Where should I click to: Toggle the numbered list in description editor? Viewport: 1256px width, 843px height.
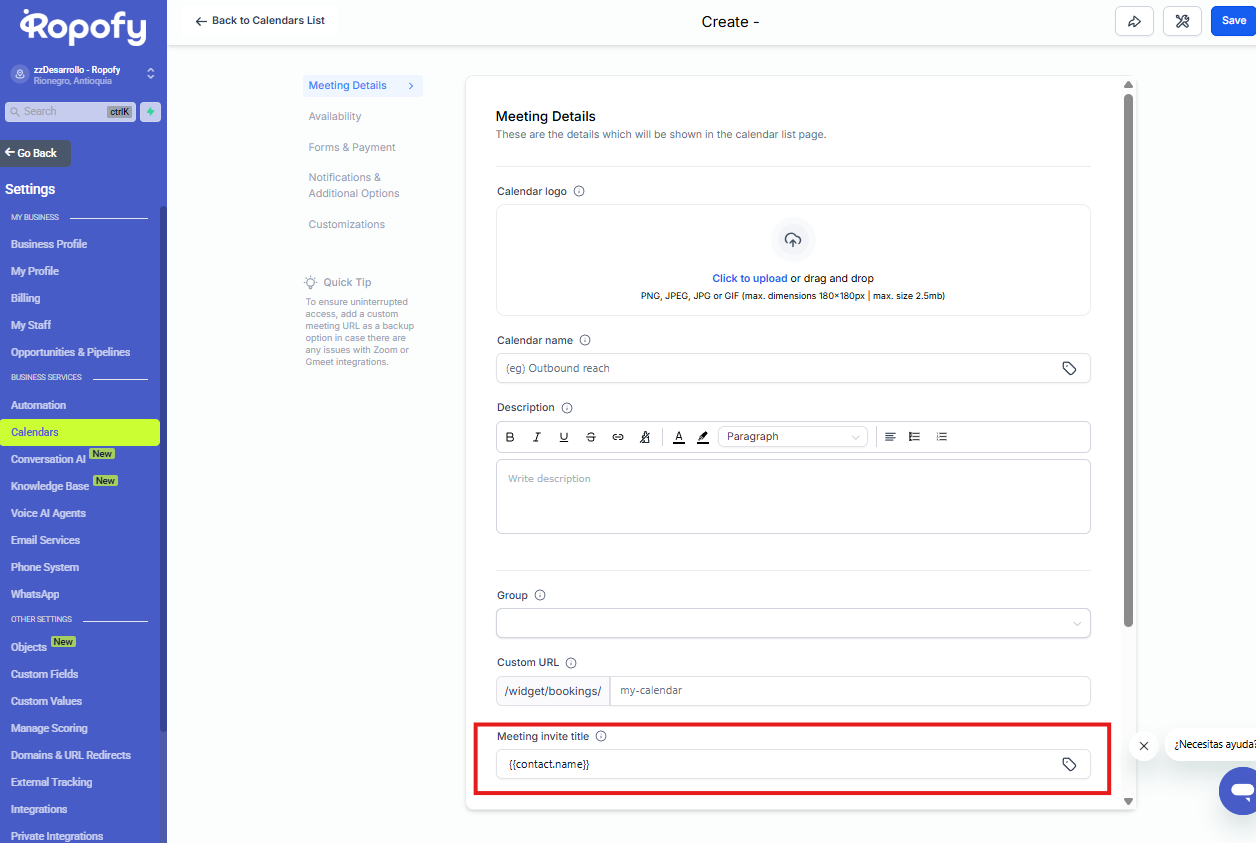pos(941,437)
